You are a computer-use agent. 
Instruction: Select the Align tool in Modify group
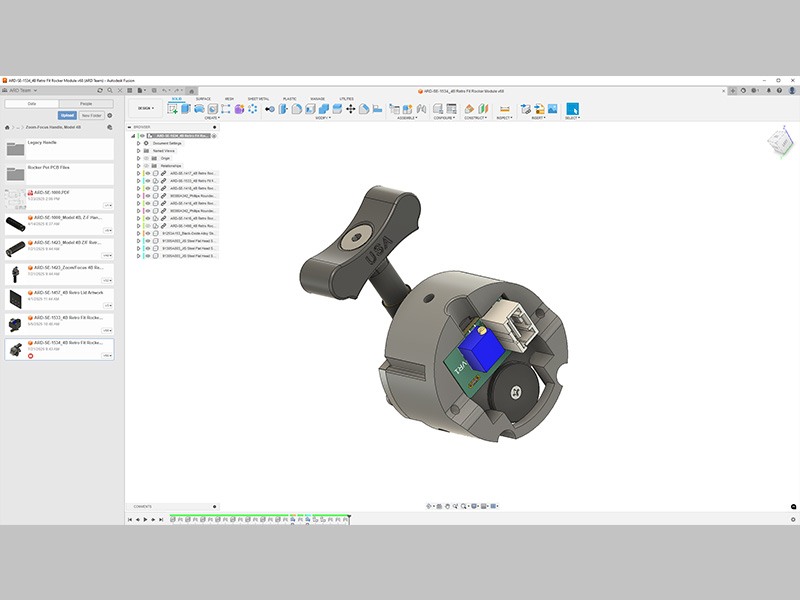(377, 109)
